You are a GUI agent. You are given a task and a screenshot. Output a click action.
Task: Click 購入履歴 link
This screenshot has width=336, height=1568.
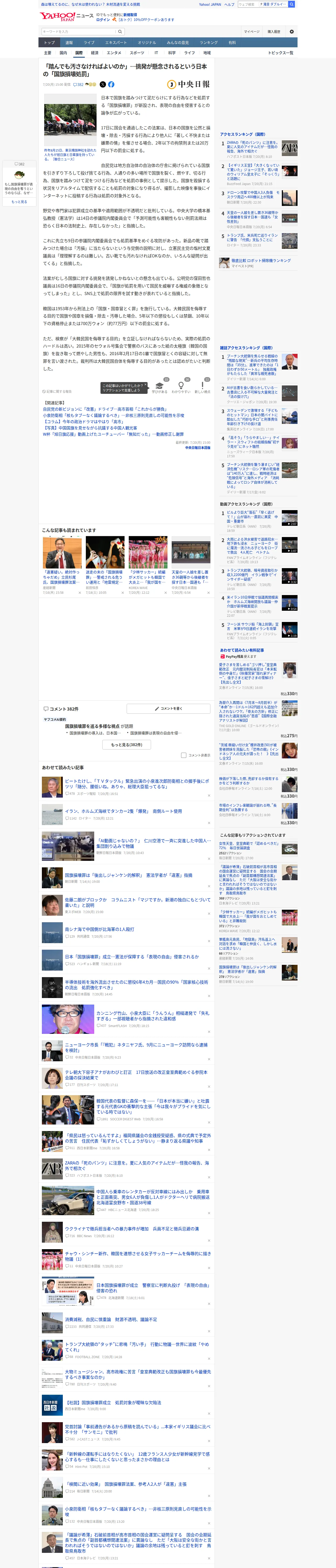coord(274,32)
